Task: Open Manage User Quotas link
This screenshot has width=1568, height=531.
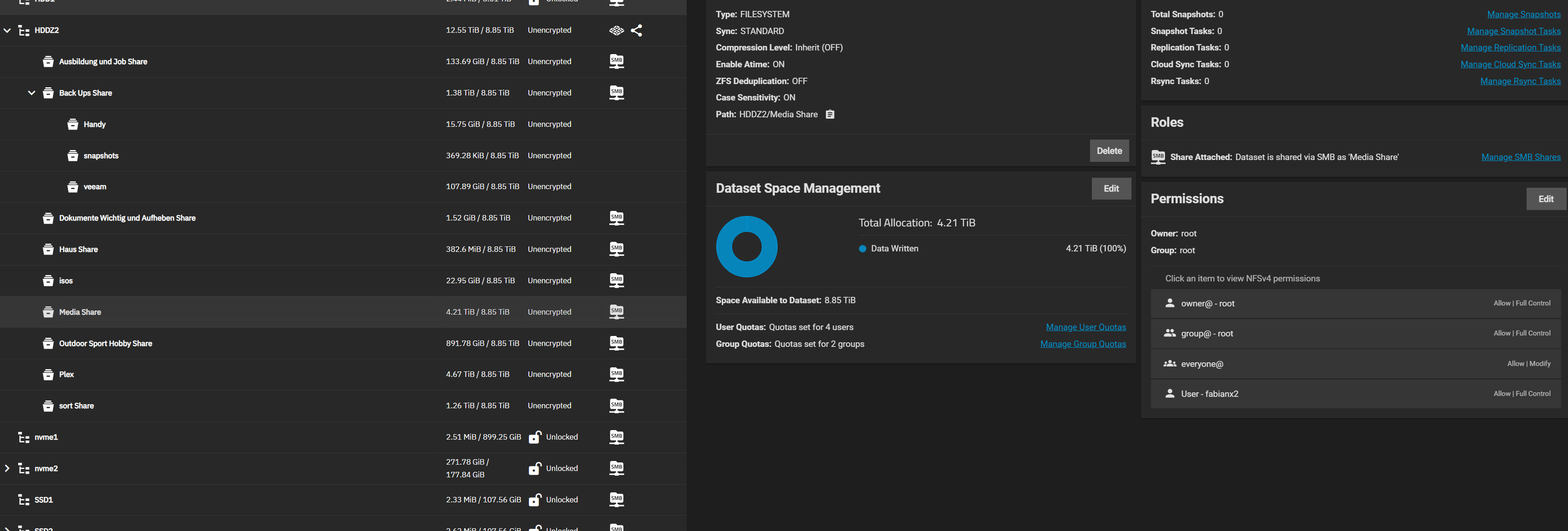Action: 1086,327
